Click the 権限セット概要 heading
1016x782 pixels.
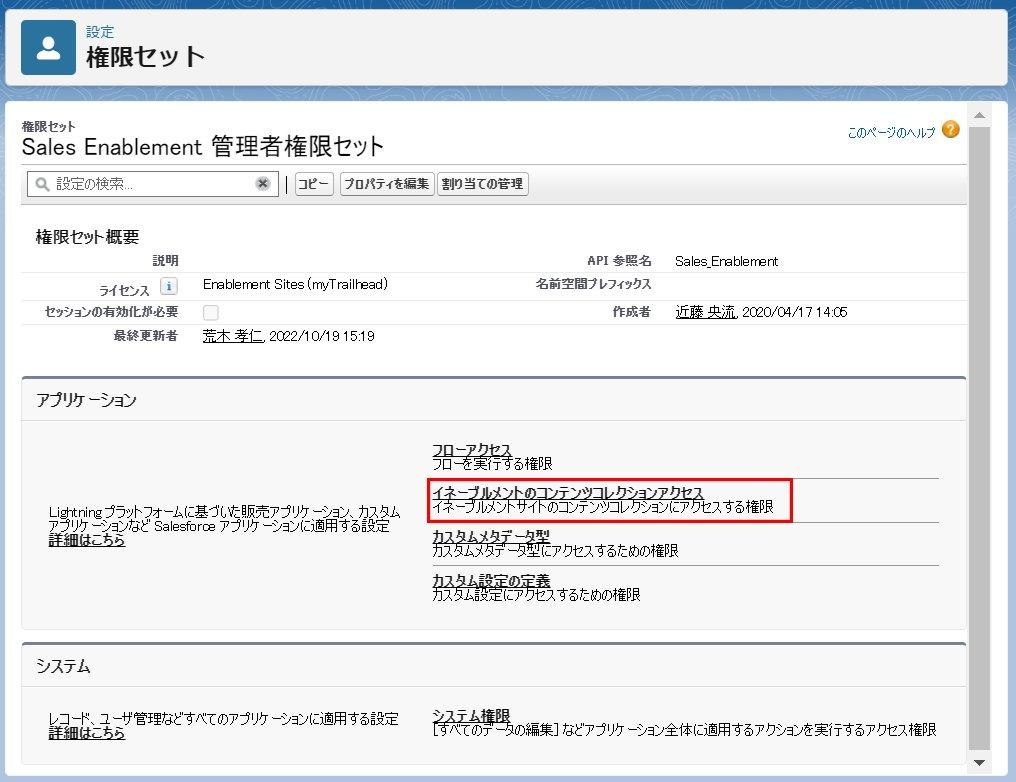point(87,237)
